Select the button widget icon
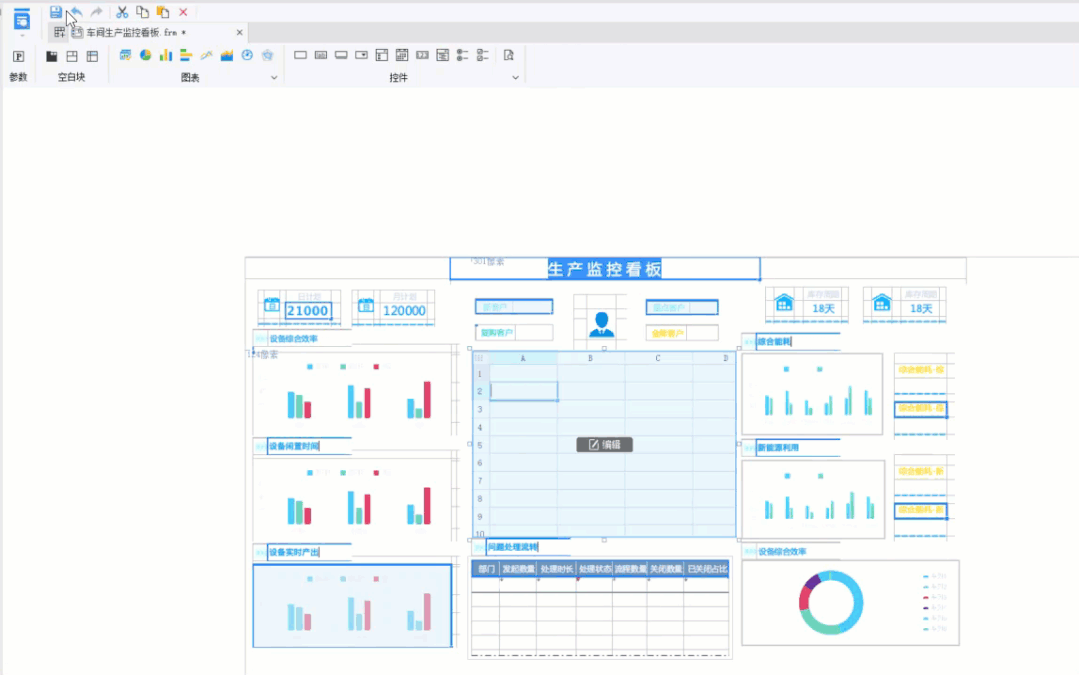The width and height of the screenshot is (1079, 675). pos(341,55)
